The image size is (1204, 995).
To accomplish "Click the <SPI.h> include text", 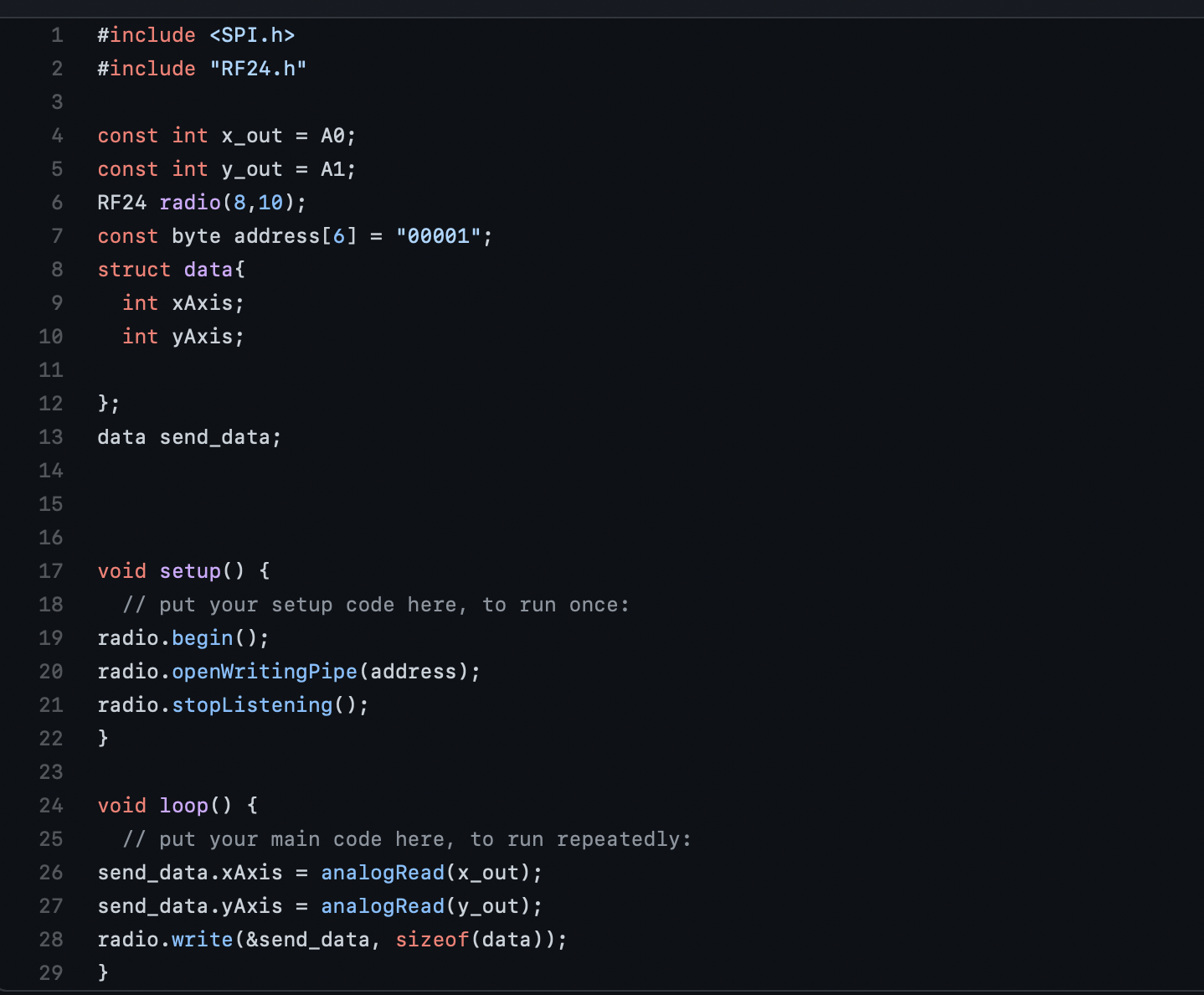I will (252, 35).
